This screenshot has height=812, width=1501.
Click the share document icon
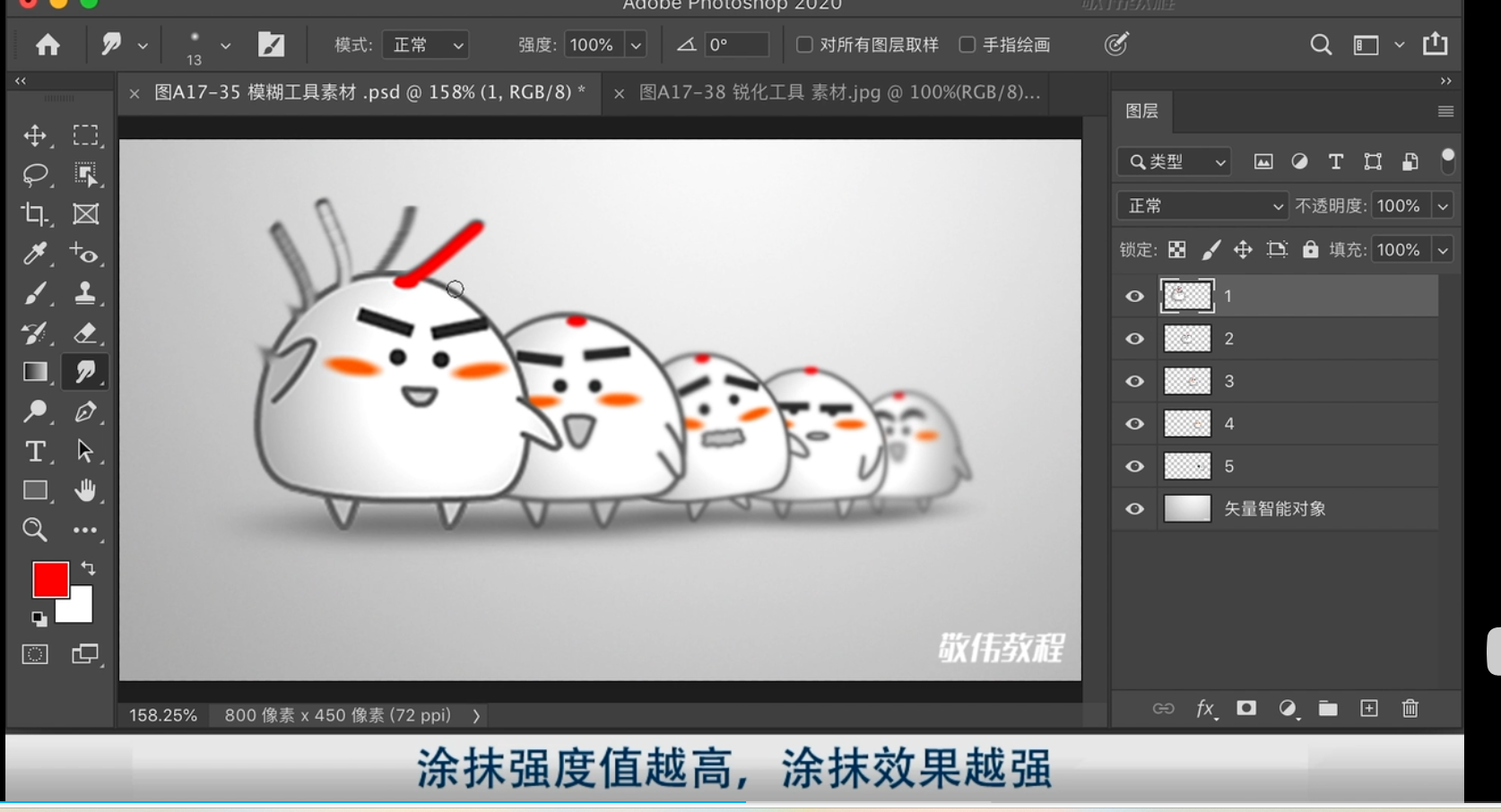1435,43
